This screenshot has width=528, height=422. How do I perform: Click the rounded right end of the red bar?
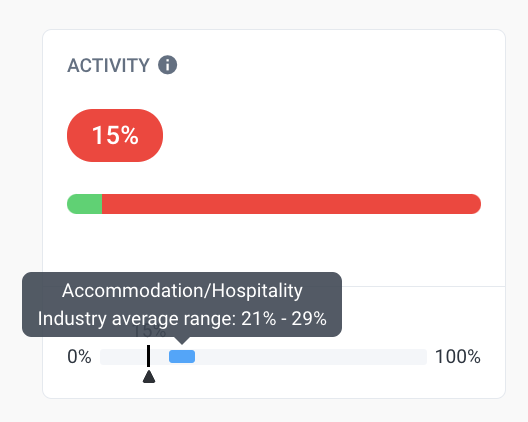475,204
